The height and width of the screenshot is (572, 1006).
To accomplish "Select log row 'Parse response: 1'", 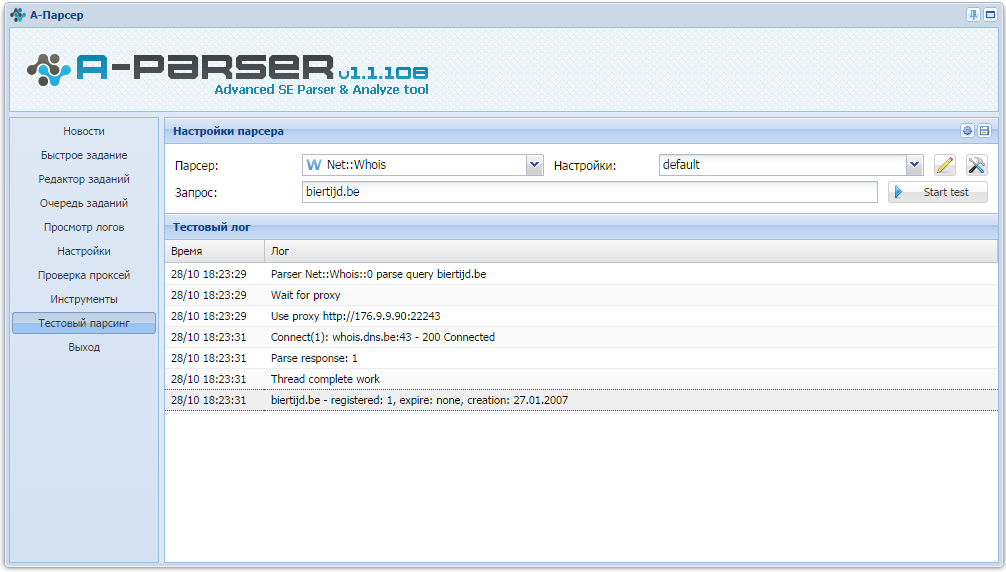I will coord(581,358).
